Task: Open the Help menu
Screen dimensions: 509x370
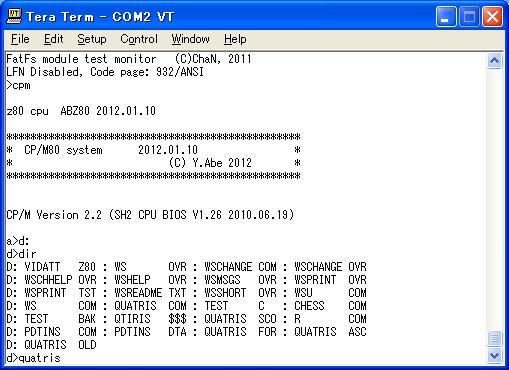Action: (x=235, y=39)
